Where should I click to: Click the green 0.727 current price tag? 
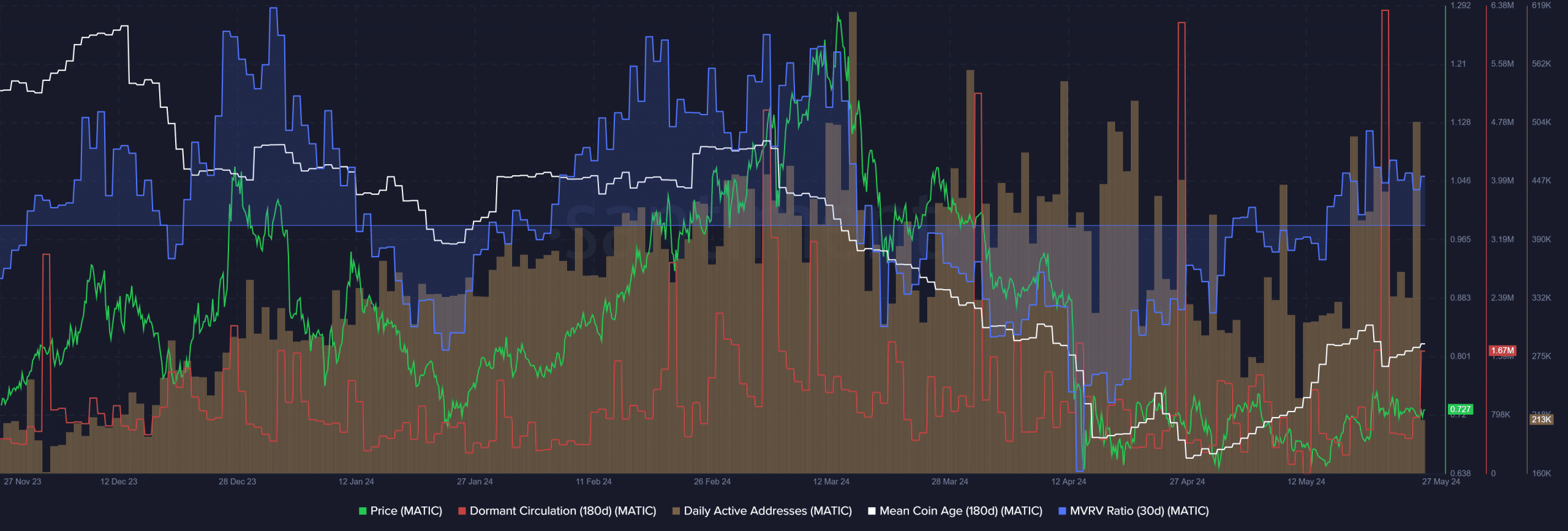1460,409
